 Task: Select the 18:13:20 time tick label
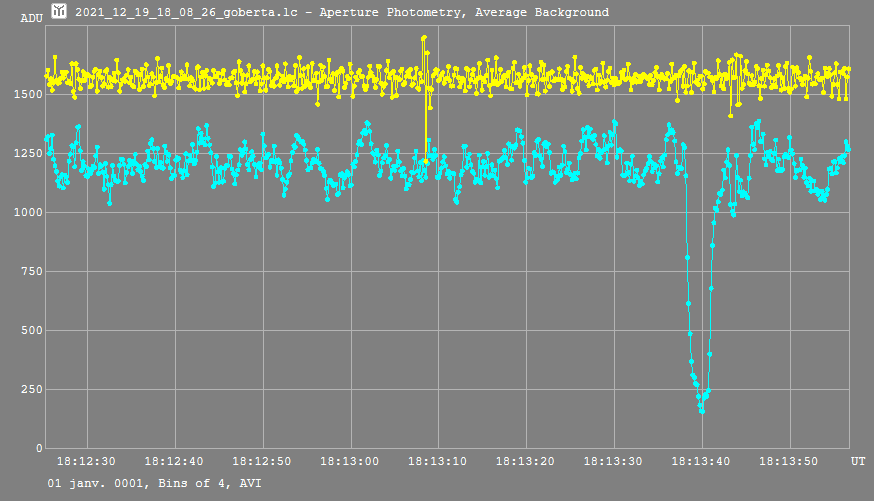pyautogui.click(x=526, y=462)
